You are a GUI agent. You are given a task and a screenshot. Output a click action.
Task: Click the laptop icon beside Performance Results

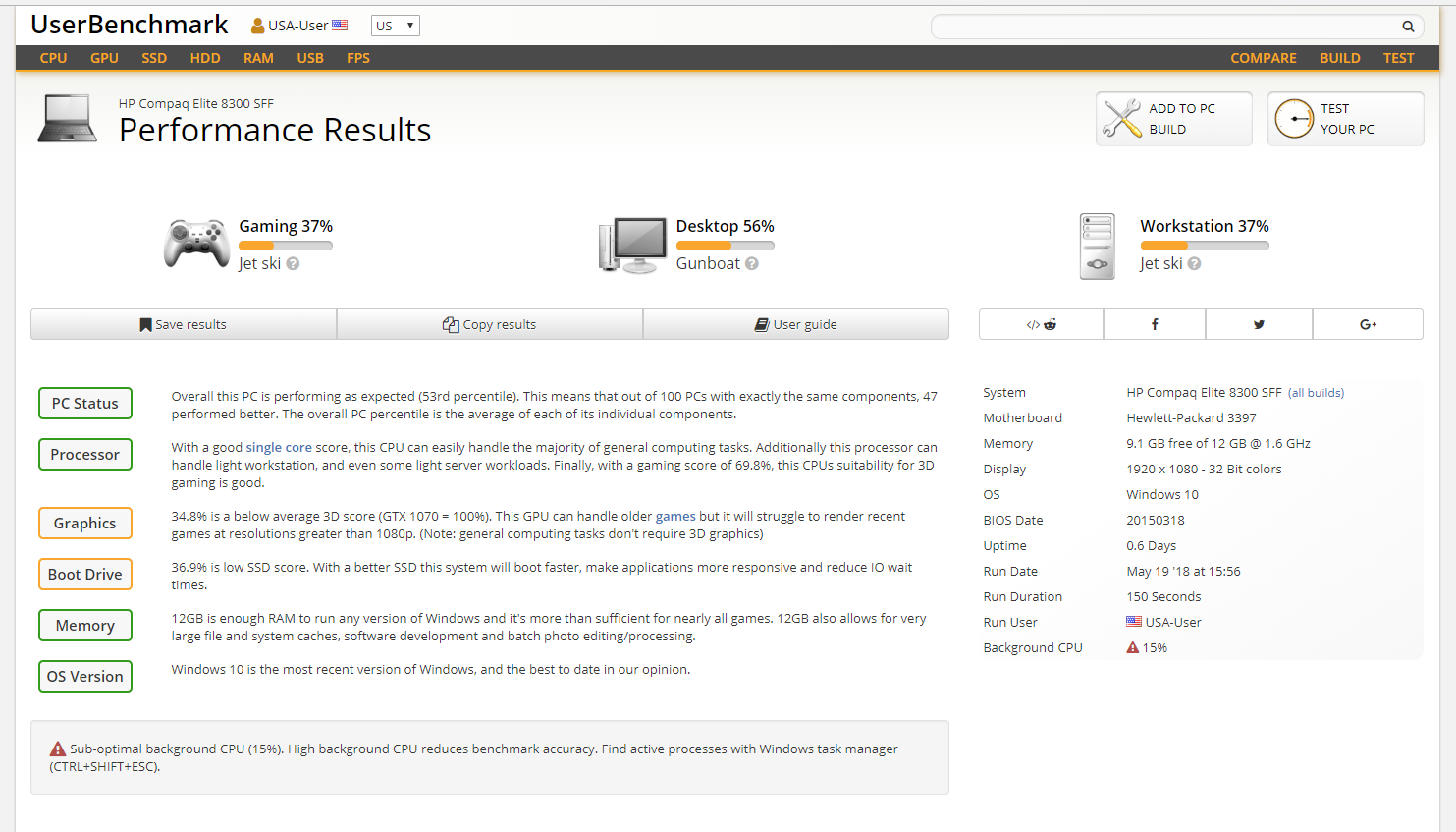coord(67,119)
